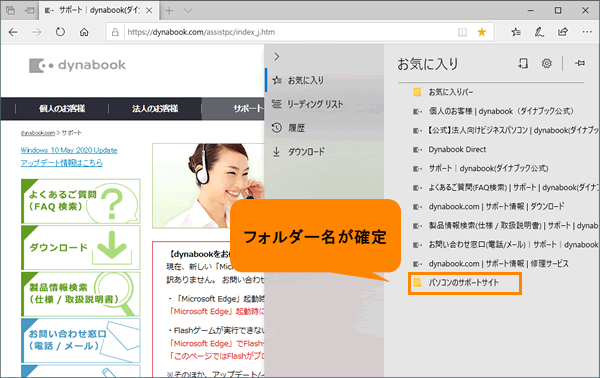Select お気に入り in the hub sidebar
The height and width of the screenshot is (378, 600).
pyautogui.click(x=324, y=80)
